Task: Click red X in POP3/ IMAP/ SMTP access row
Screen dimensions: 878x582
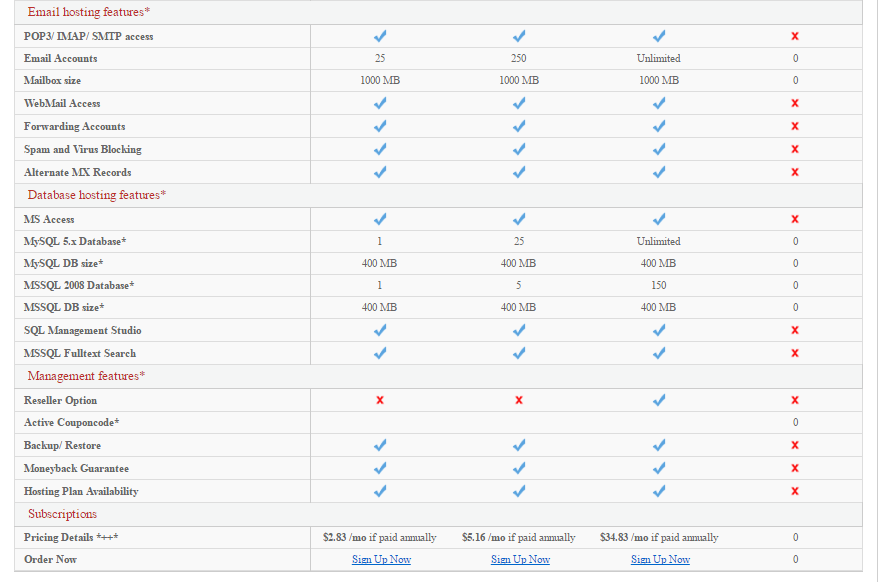Action: point(795,36)
